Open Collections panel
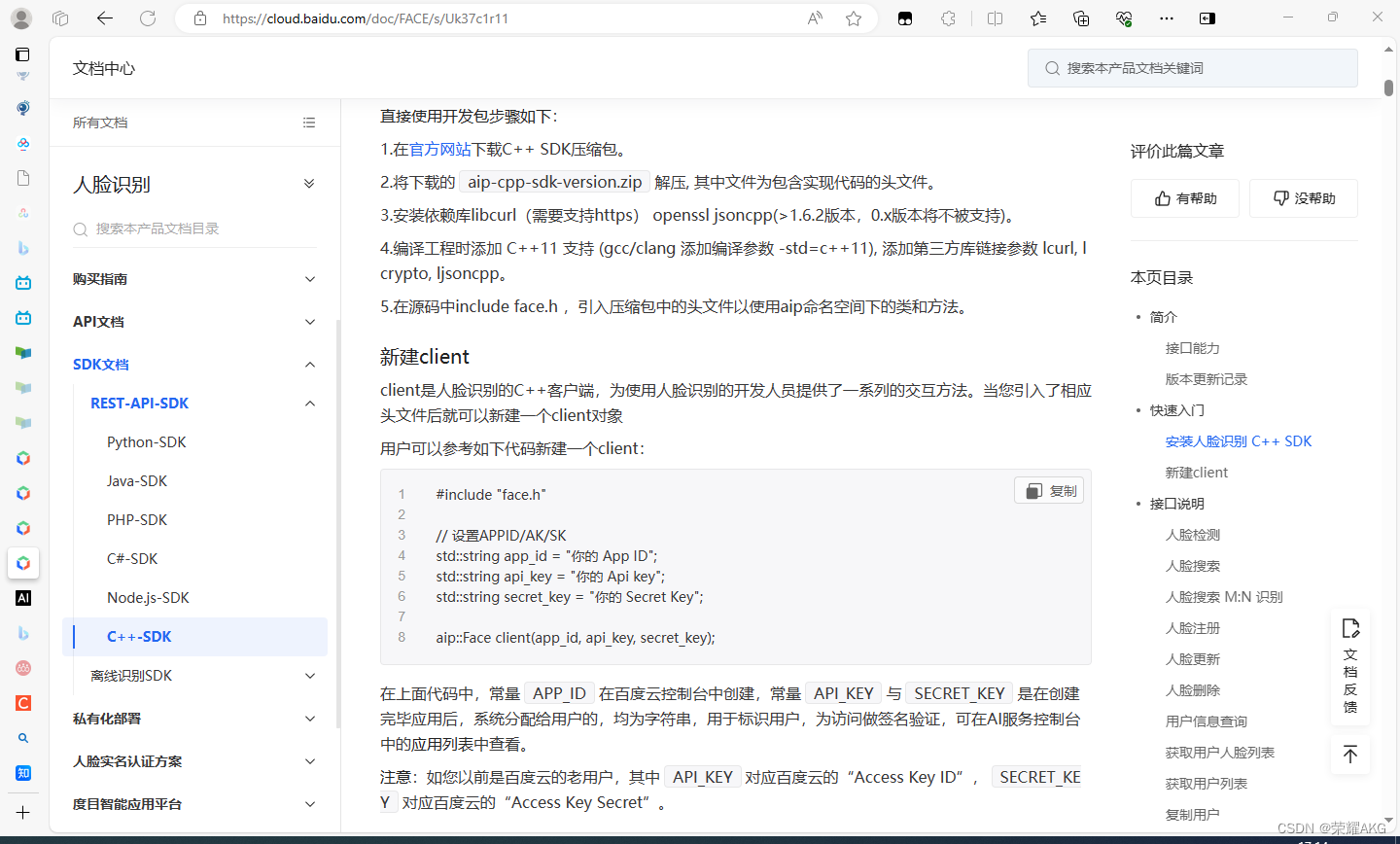Image resolution: width=1400 pixels, height=844 pixels. 1081,18
